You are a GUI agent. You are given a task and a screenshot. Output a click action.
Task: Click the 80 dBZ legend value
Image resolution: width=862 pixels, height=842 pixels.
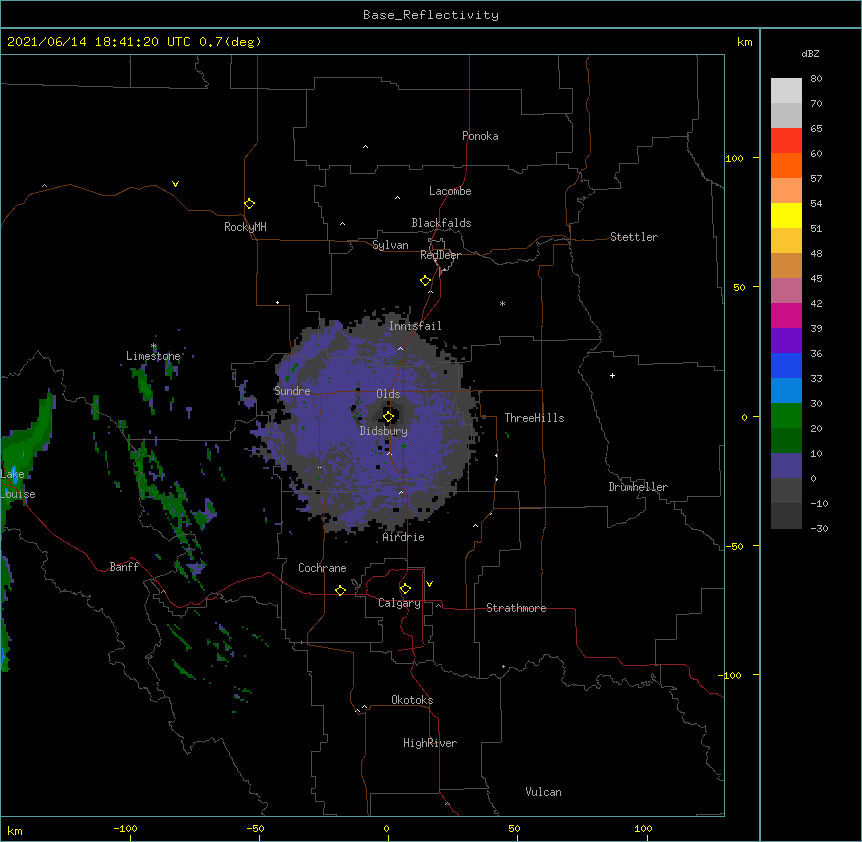(816, 78)
